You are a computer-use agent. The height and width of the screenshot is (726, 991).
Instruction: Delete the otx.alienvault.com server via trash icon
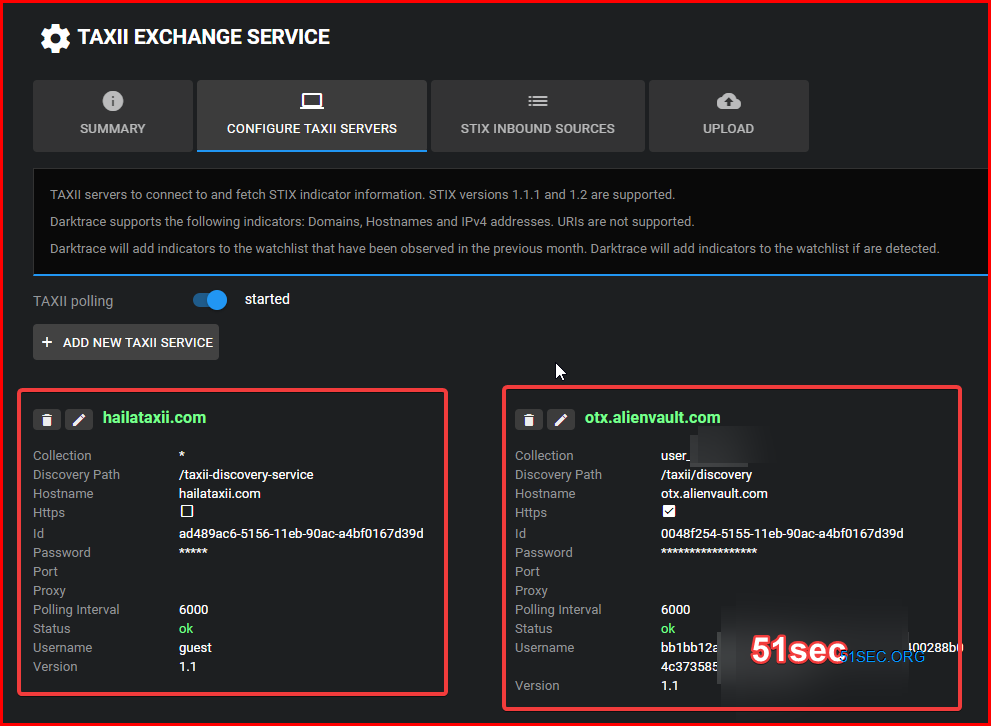click(x=529, y=420)
